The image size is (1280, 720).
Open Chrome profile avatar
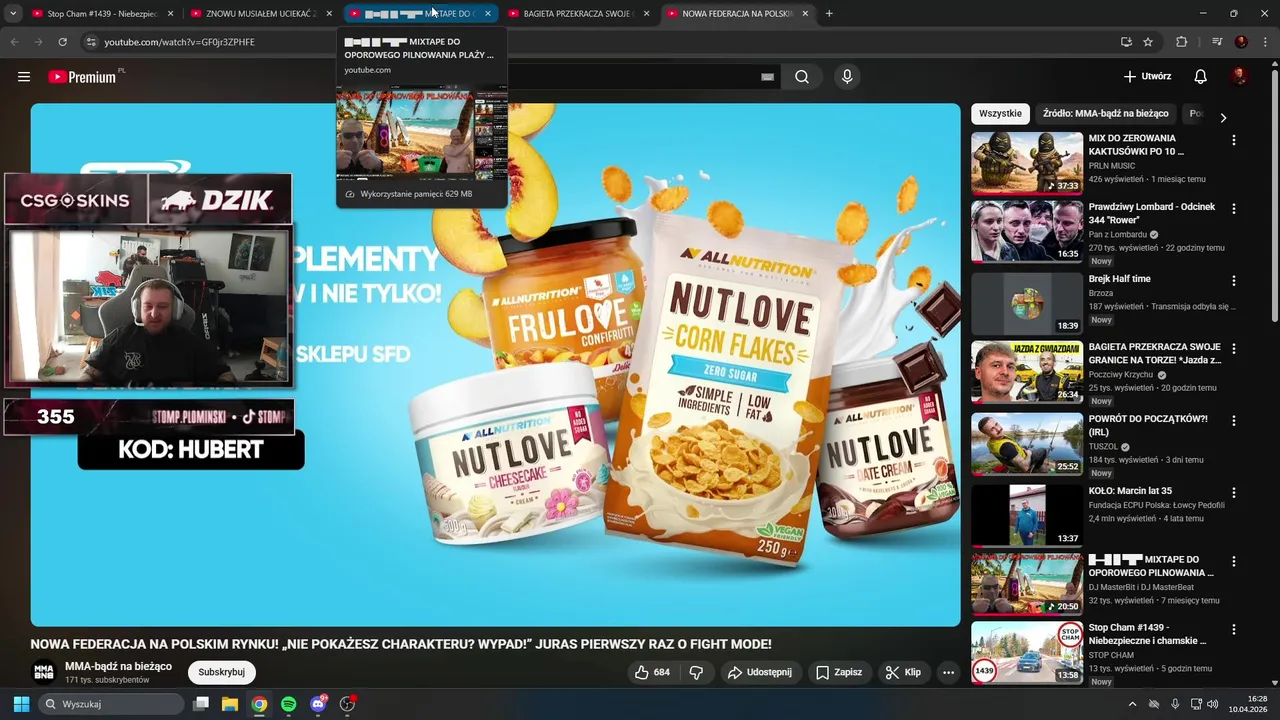[x=1241, y=42]
